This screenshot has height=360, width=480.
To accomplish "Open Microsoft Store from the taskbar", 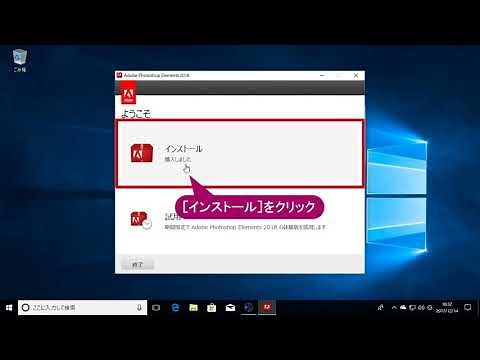I will point(212,307).
